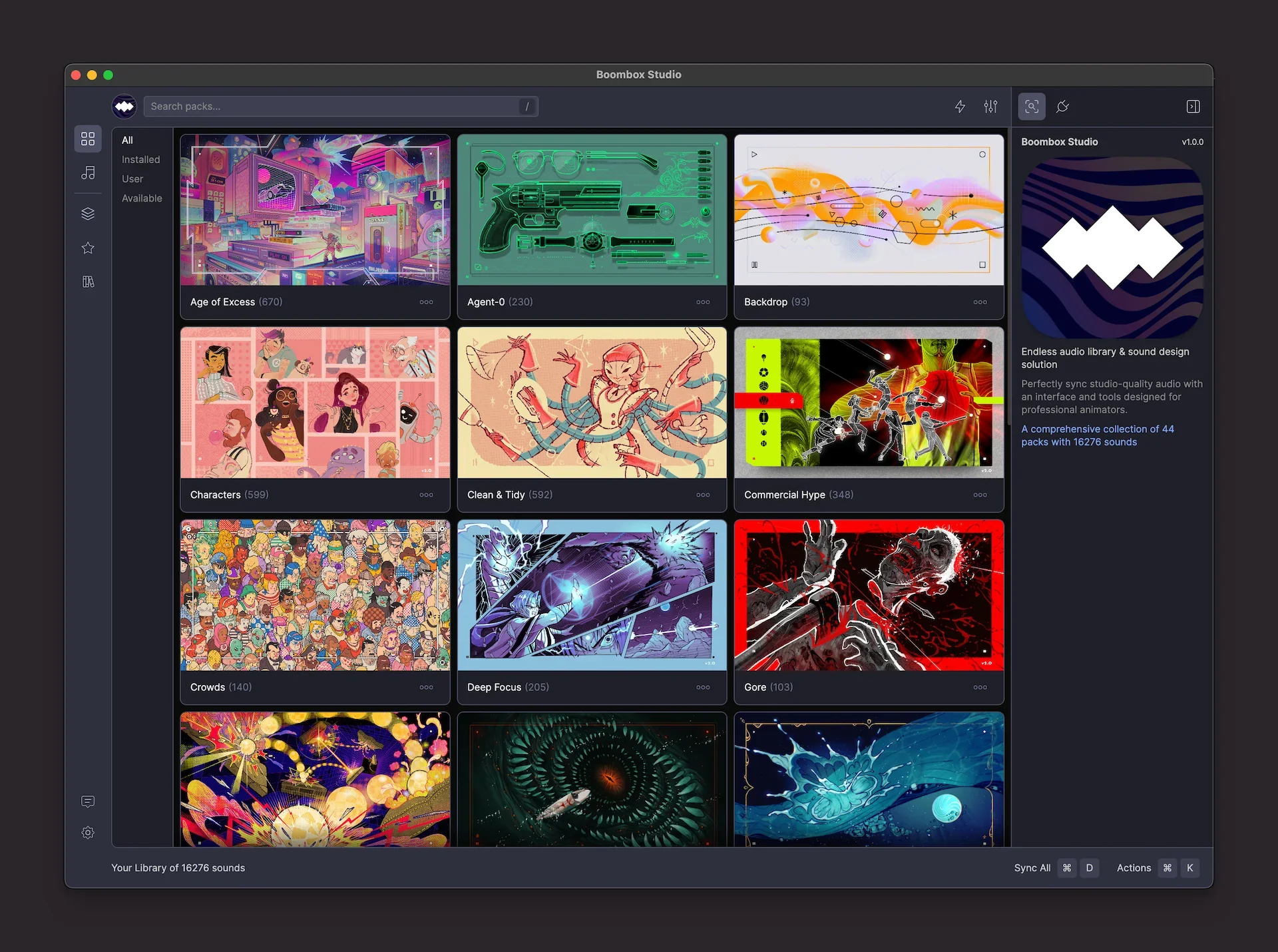The height and width of the screenshot is (952, 1278).
Task: Click the Sync All button
Action: (1032, 867)
